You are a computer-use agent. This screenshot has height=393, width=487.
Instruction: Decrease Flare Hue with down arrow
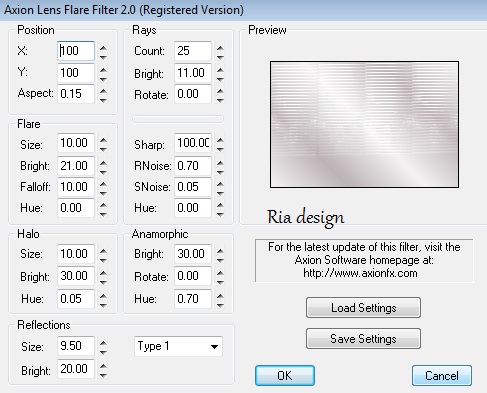tap(103, 215)
